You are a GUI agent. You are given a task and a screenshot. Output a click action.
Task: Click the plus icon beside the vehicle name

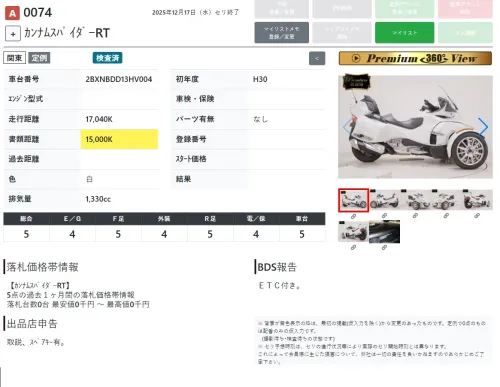[13, 34]
